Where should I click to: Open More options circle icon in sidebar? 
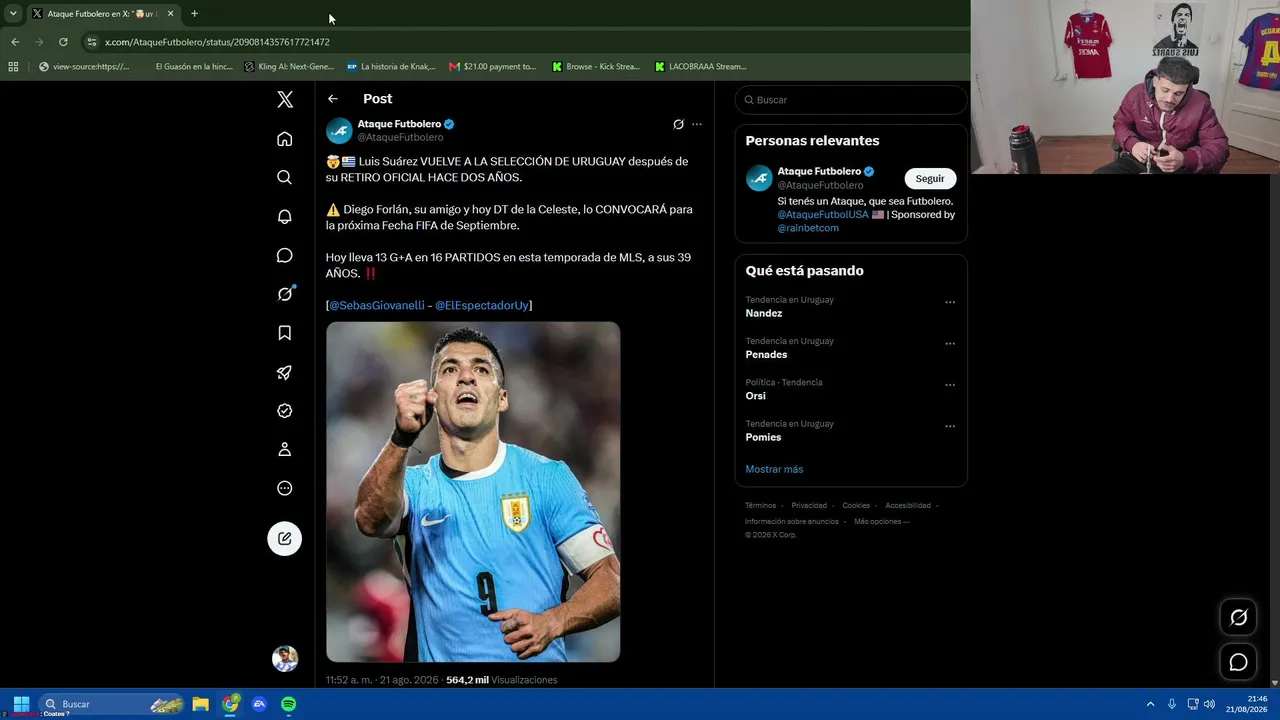pos(285,488)
